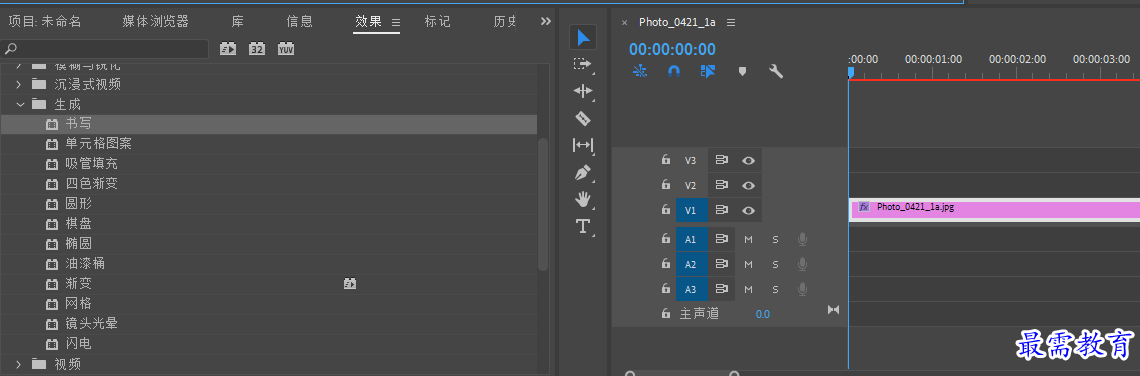Toggle V3 track lock
The image size is (1140, 376).
point(665,160)
